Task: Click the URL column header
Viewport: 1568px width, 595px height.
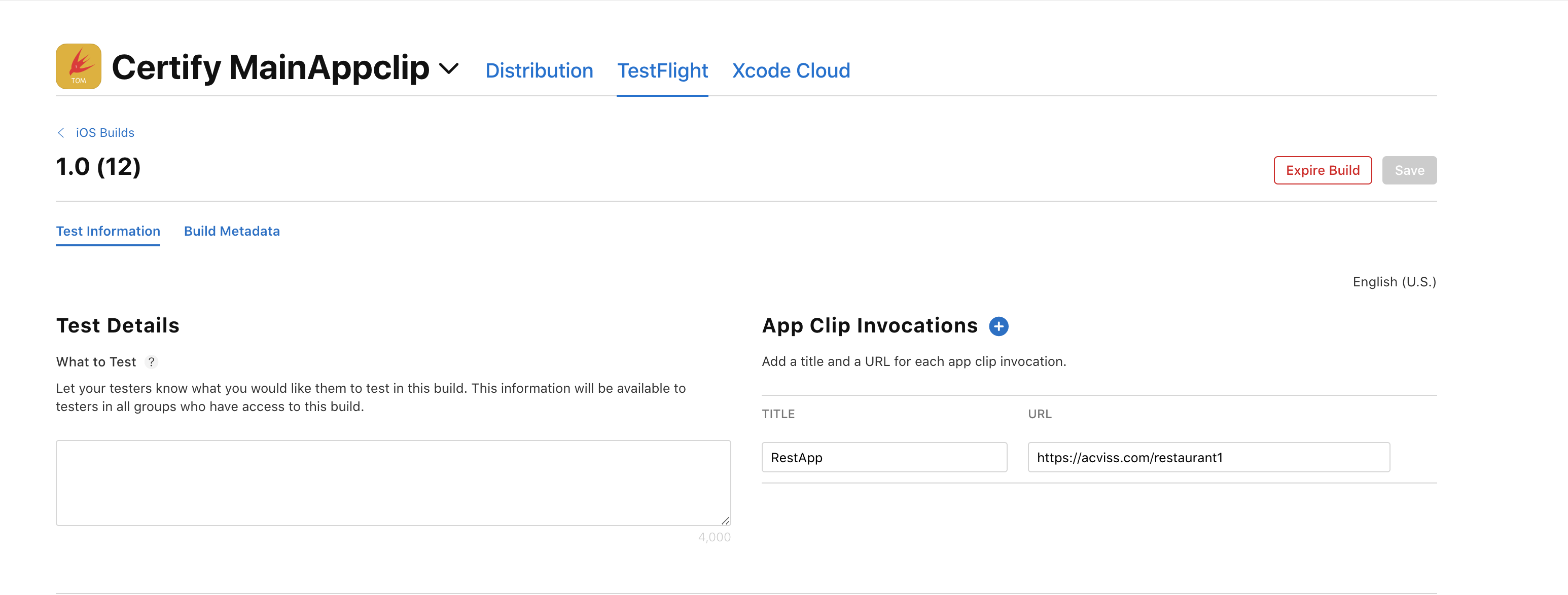Action: (1040, 414)
